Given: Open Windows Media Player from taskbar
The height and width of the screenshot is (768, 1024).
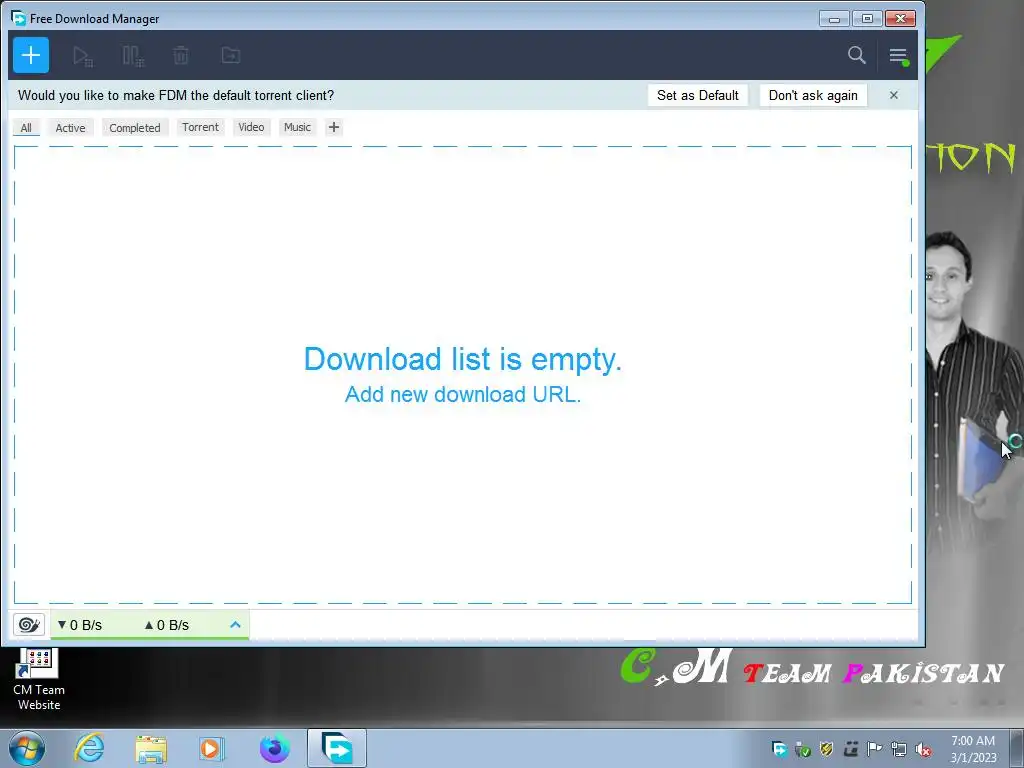Looking at the screenshot, I should (212, 748).
